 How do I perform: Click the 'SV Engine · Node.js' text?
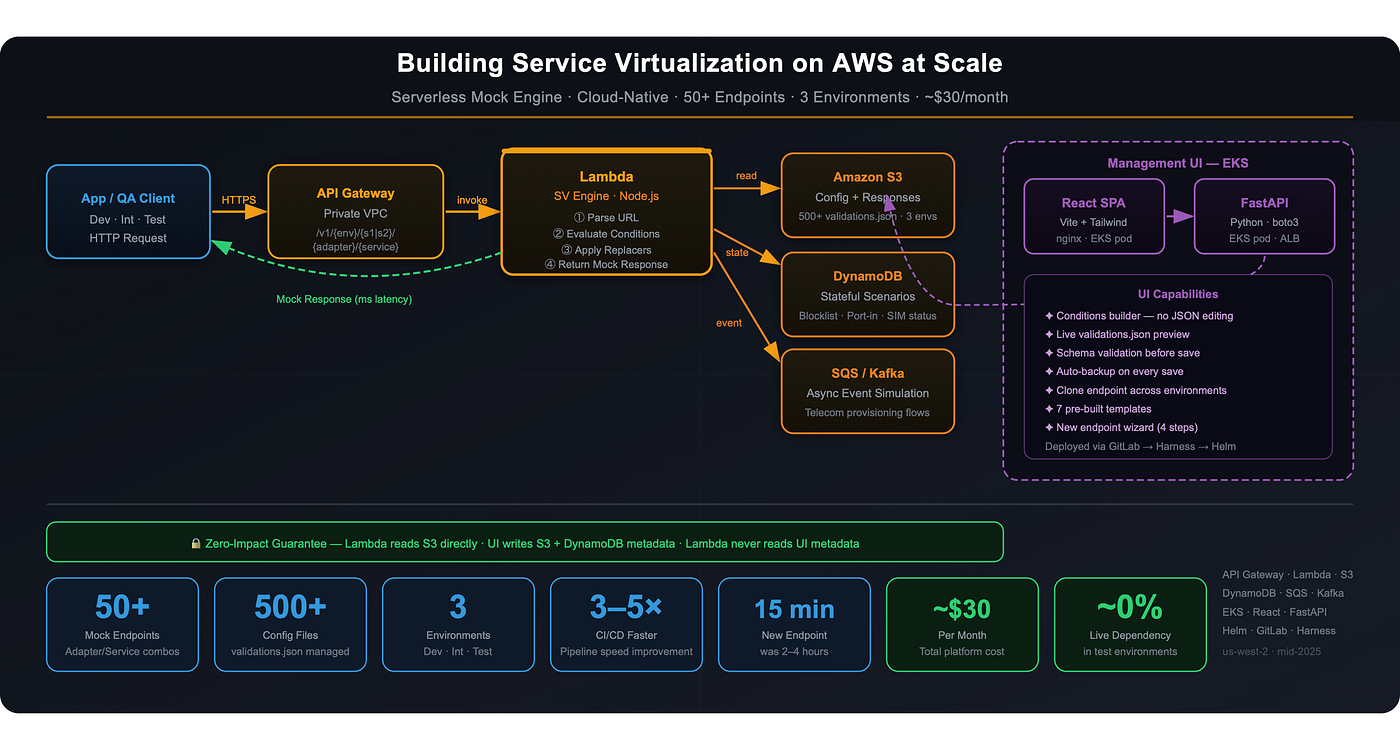click(606, 196)
